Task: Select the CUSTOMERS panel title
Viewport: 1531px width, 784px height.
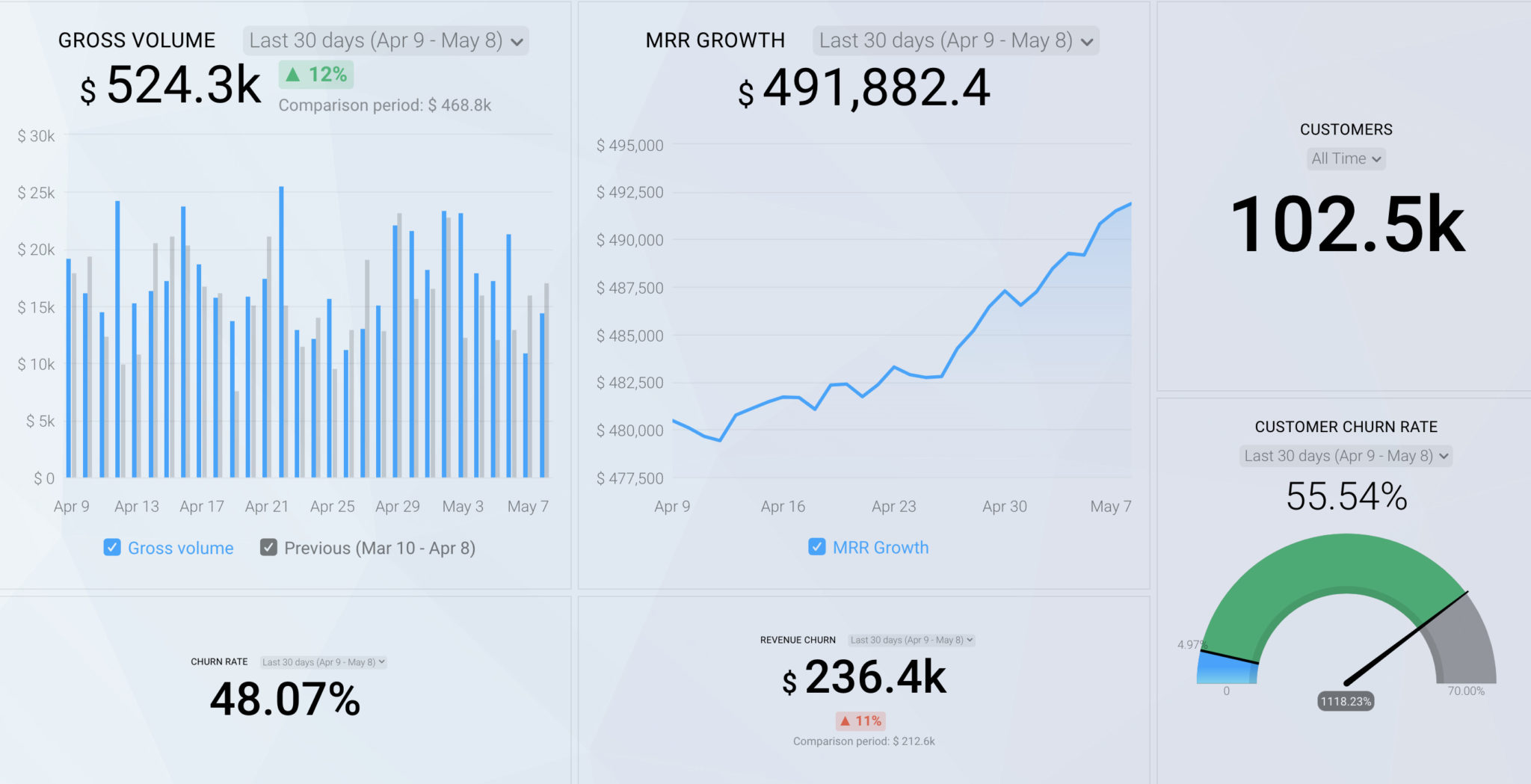Action: coord(1345,129)
